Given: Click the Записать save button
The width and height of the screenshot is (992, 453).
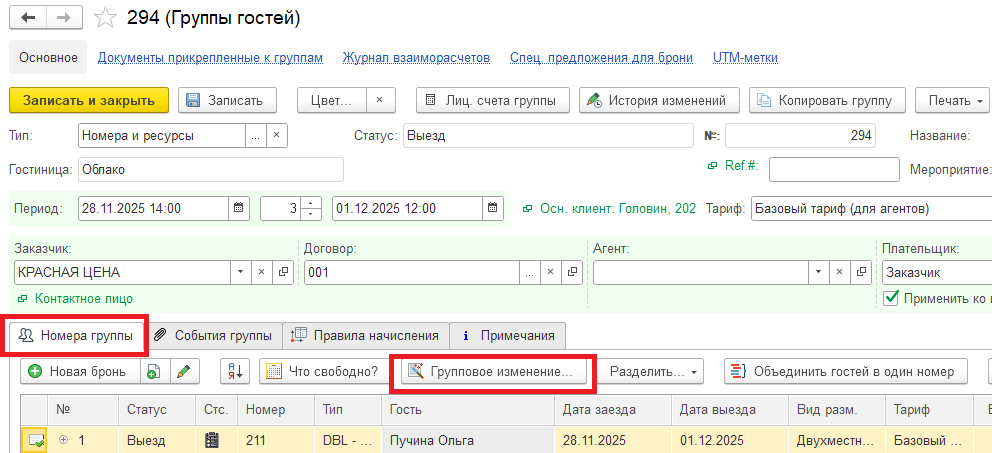Looking at the screenshot, I should [228, 100].
